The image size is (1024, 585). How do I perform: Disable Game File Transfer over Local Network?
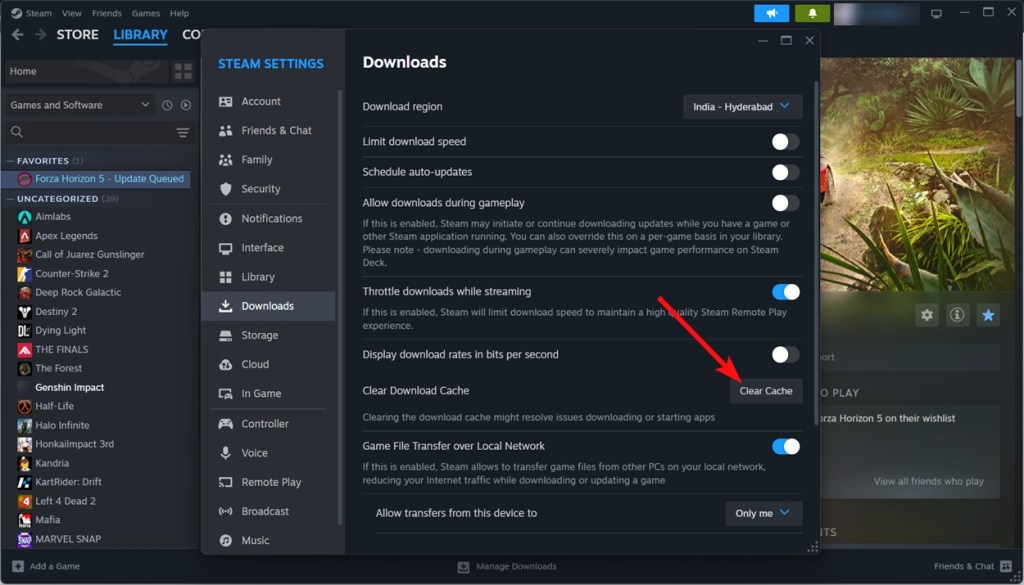pos(786,447)
